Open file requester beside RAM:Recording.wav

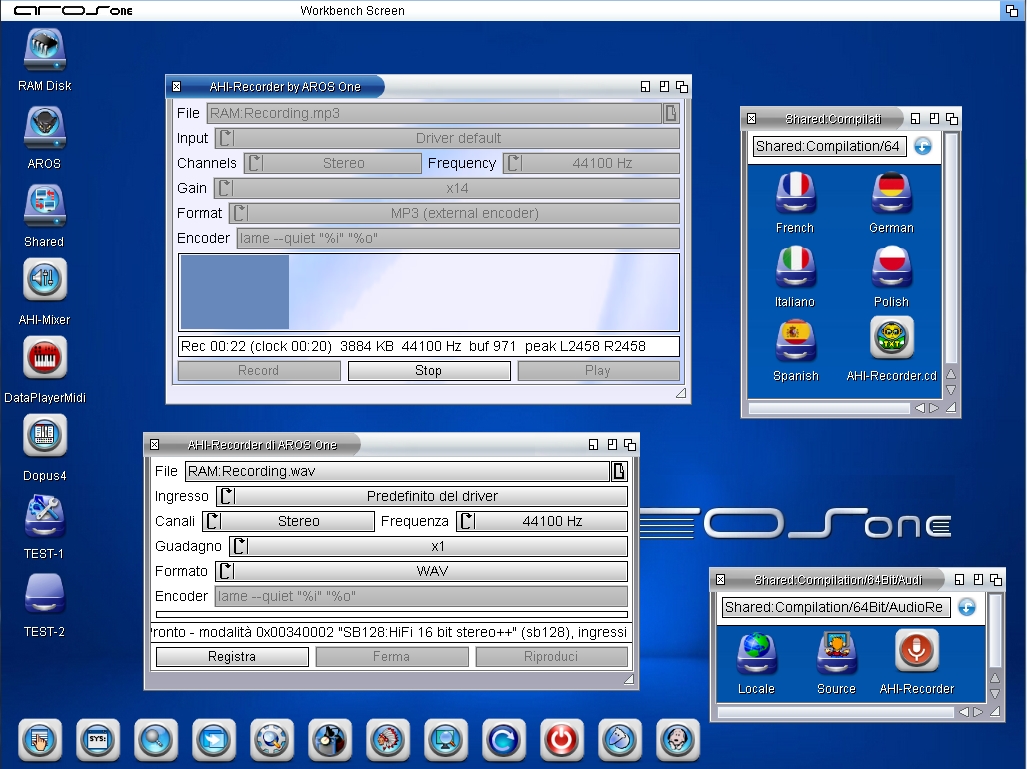[619, 471]
